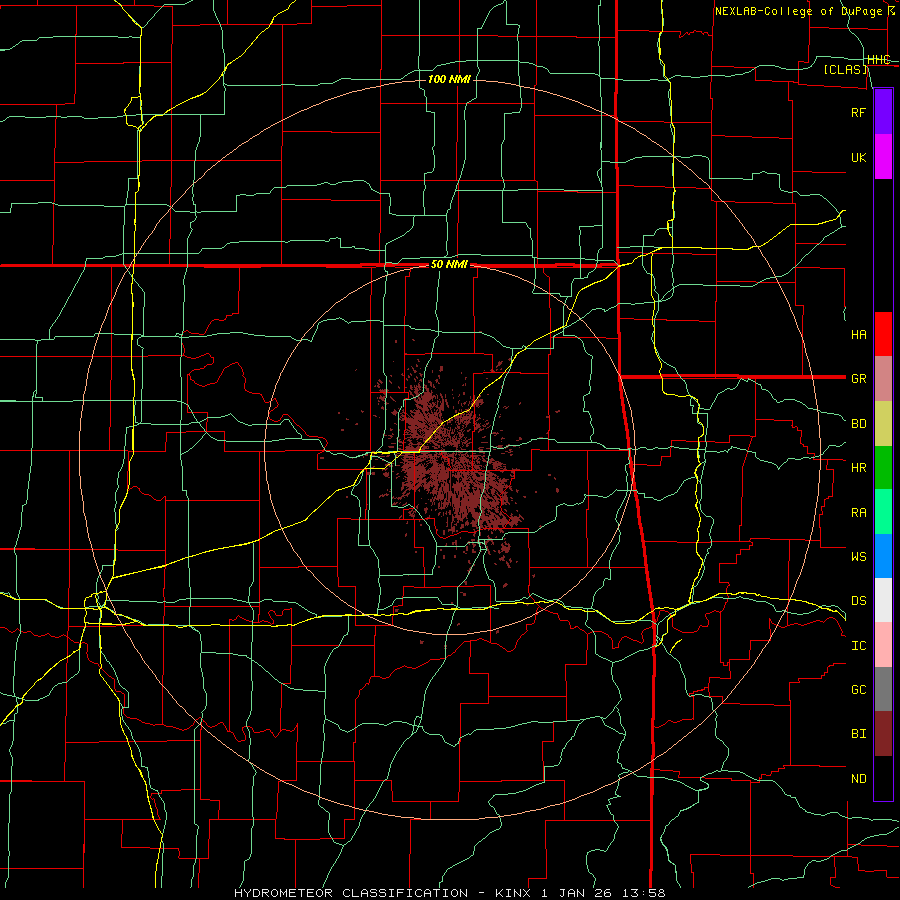This screenshot has height=900, width=900.
Task: Click the RF purple legend swatch
Action: coord(883,112)
